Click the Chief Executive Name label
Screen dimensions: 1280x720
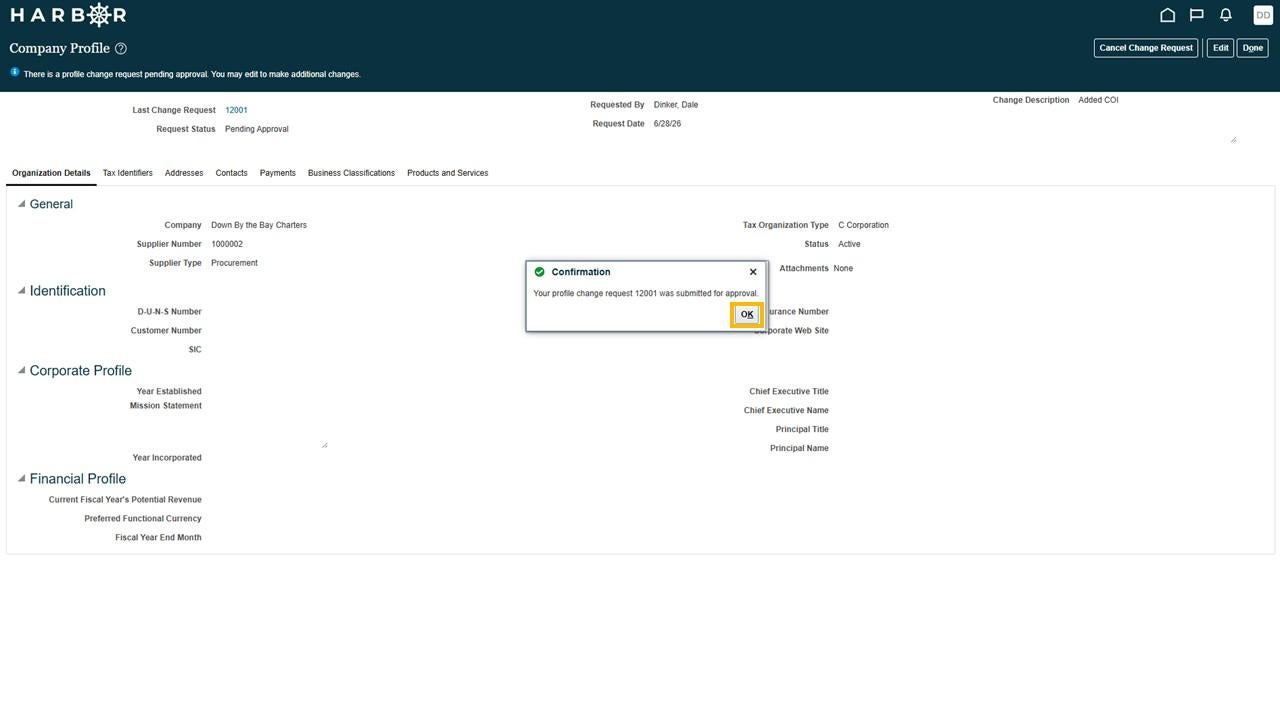click(x=786, y=411)
